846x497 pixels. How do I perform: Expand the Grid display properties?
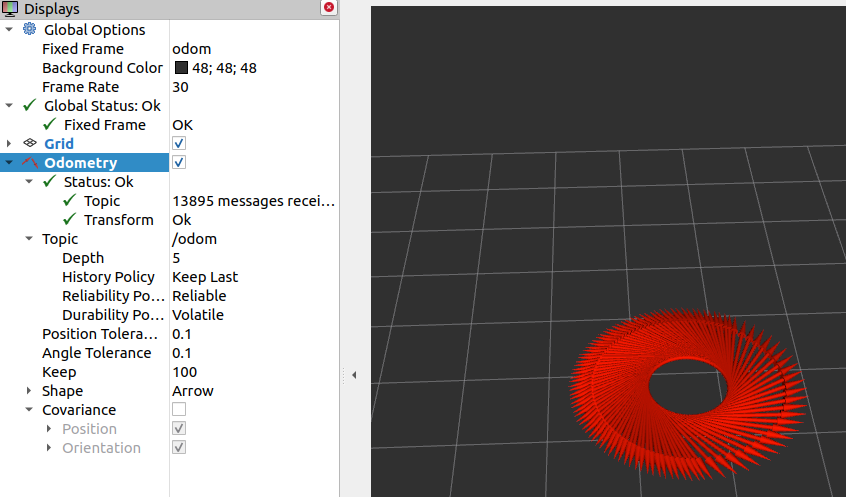click(9, 144)
